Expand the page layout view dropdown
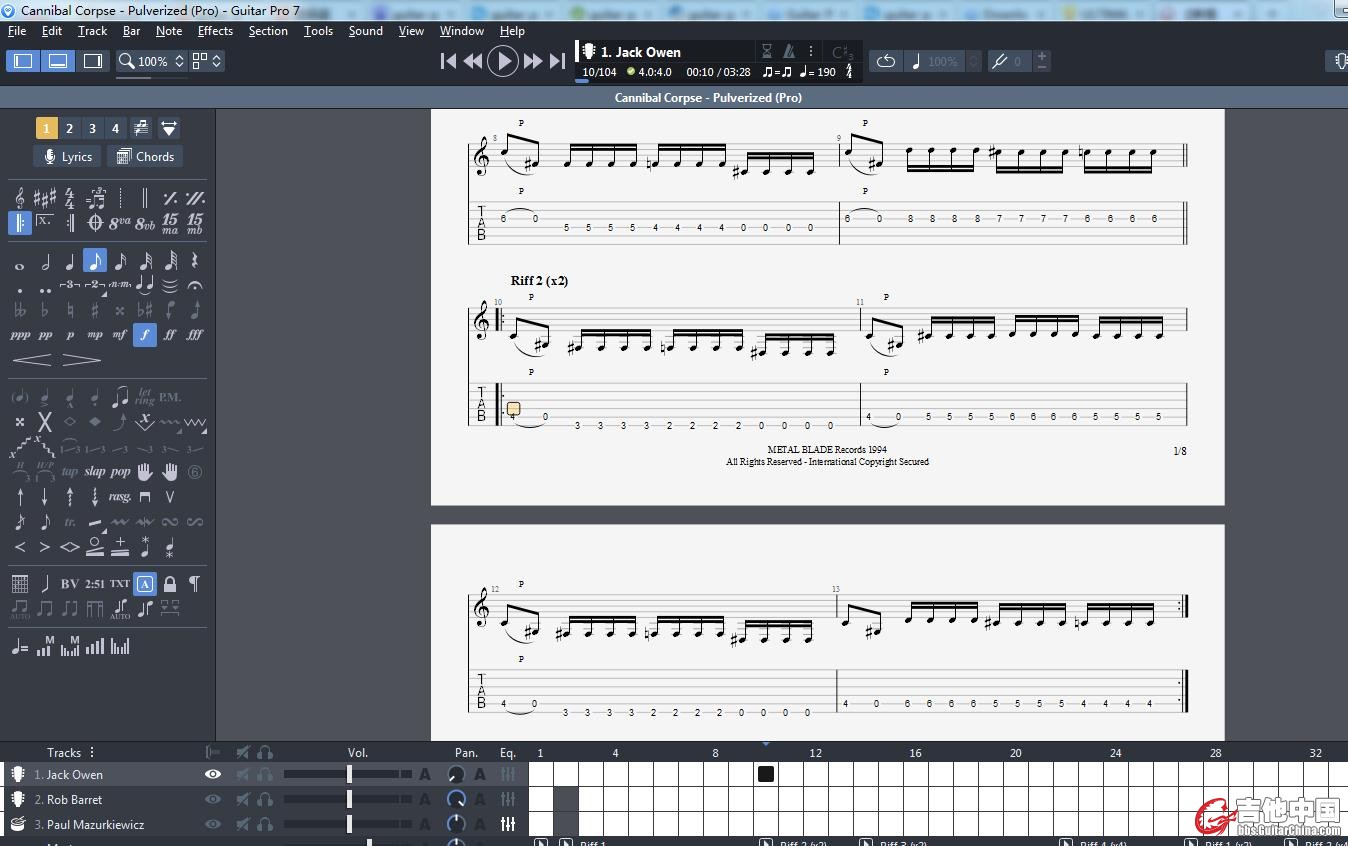Image resolution: width=1348 pixels, height=846 pixels. click(x=207, y=61)
